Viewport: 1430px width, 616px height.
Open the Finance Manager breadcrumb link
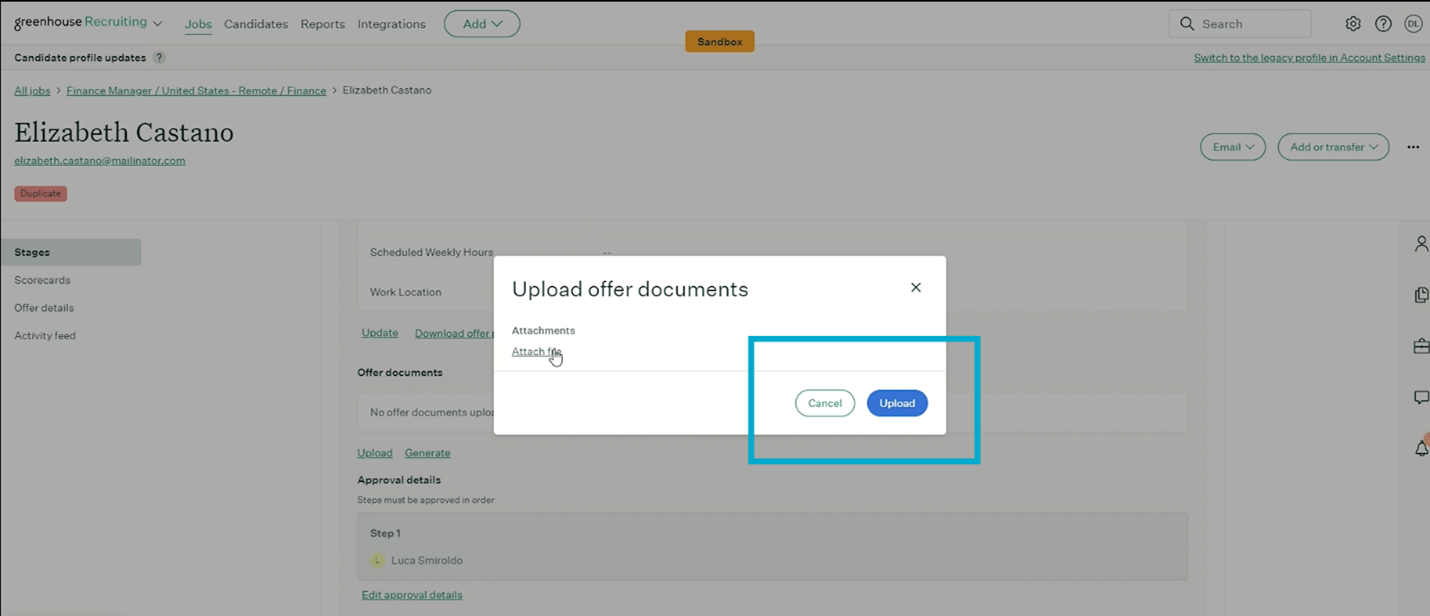196,91
